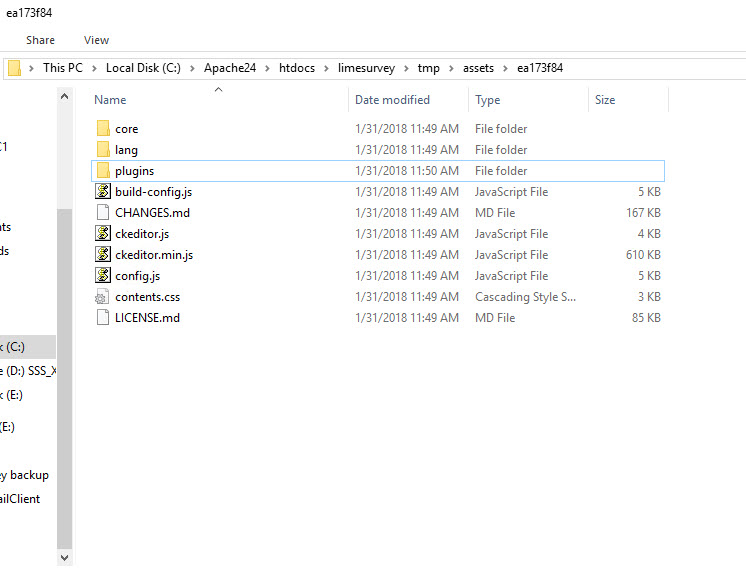746x587 pixels.
Task: Click the navigation pane scroll down arrow
Action: click(65, 557)
